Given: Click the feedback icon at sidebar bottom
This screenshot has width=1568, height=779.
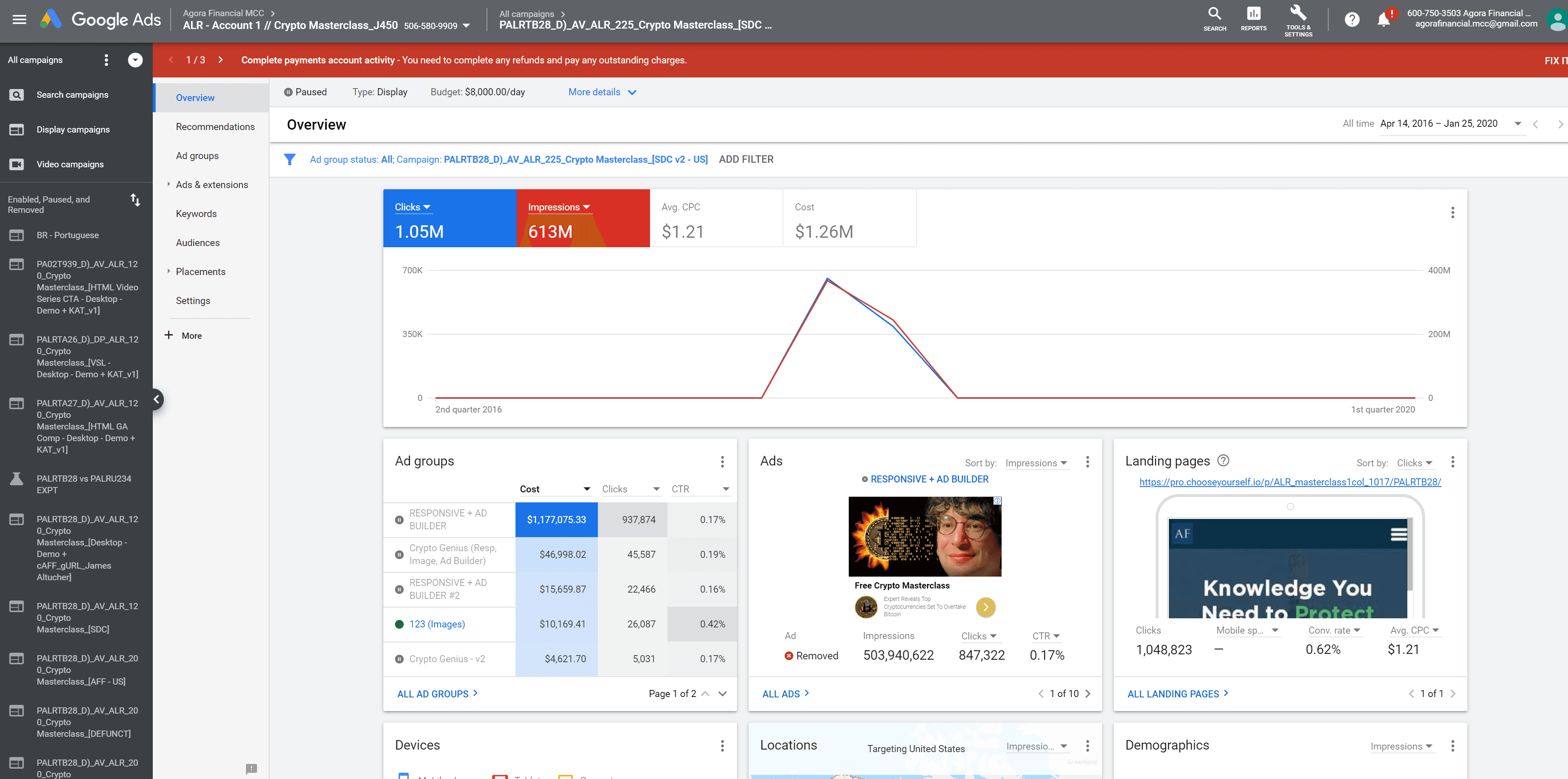Looking at the screenshot, I should 251,769.
